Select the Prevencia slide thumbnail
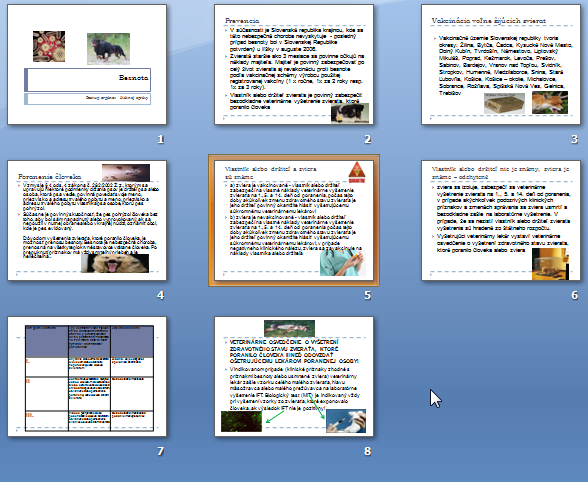The image size is (588, 482). click(294, 64)
